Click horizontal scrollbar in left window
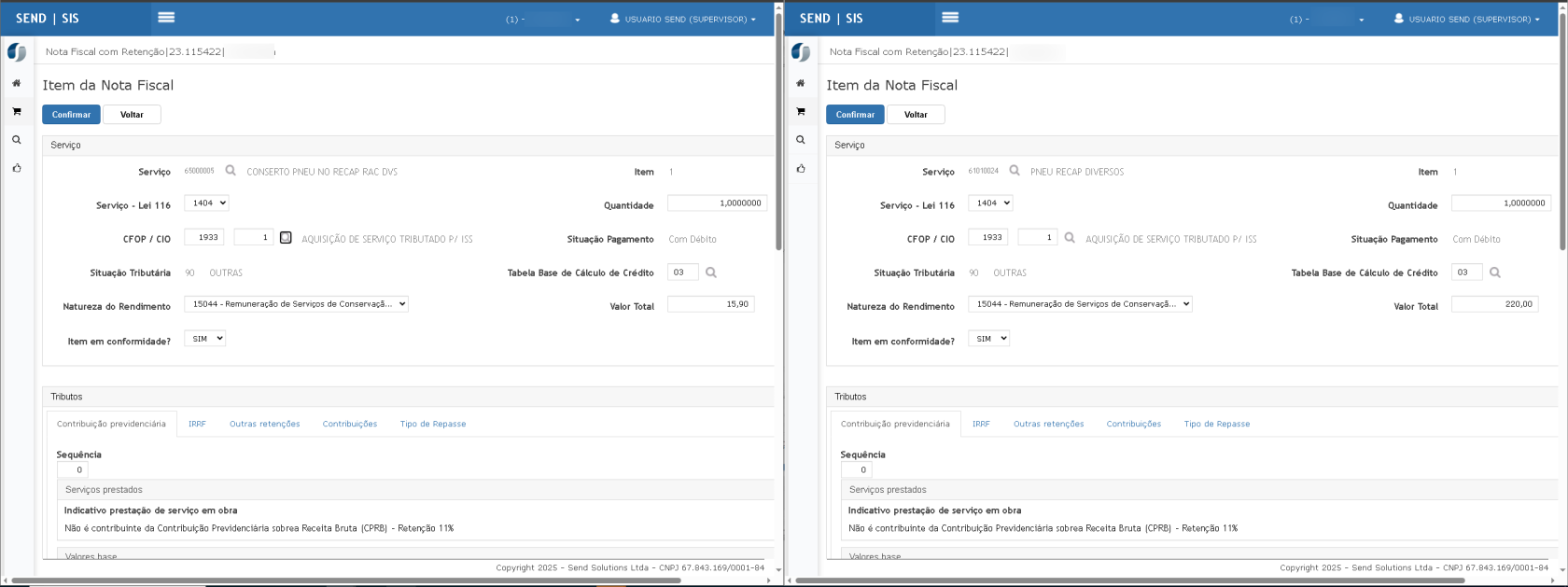Viewport: 1568px width, 587px height. click(345, 580)
